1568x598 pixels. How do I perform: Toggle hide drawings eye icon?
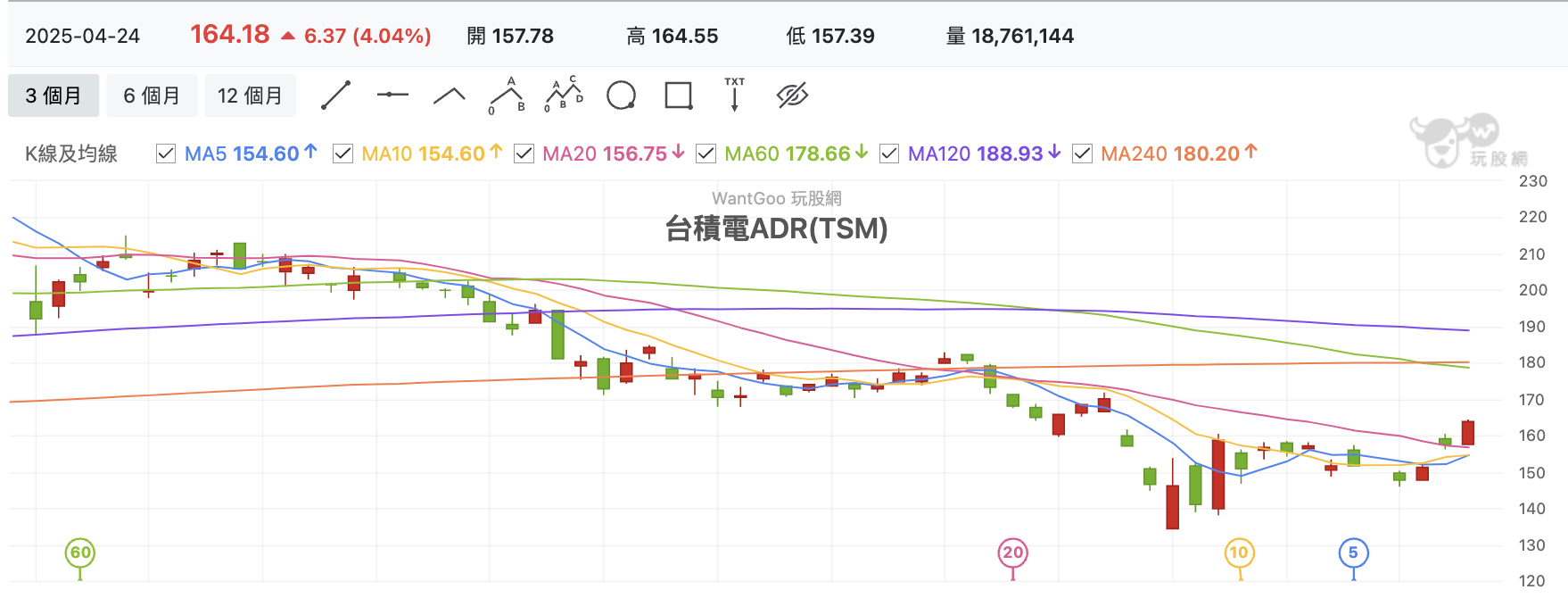tap(792, 96)
